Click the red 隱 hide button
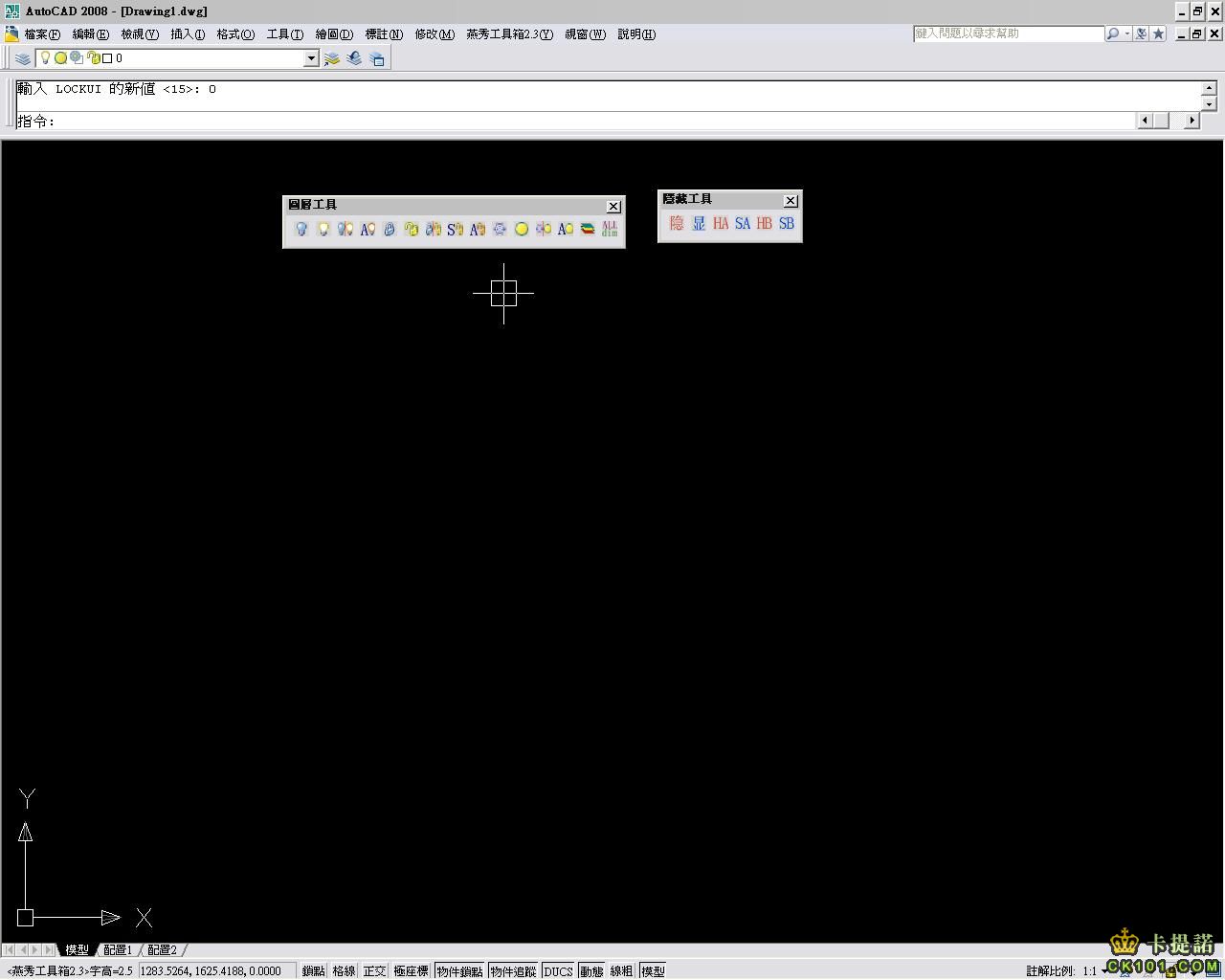 click(x=677, y=223)
